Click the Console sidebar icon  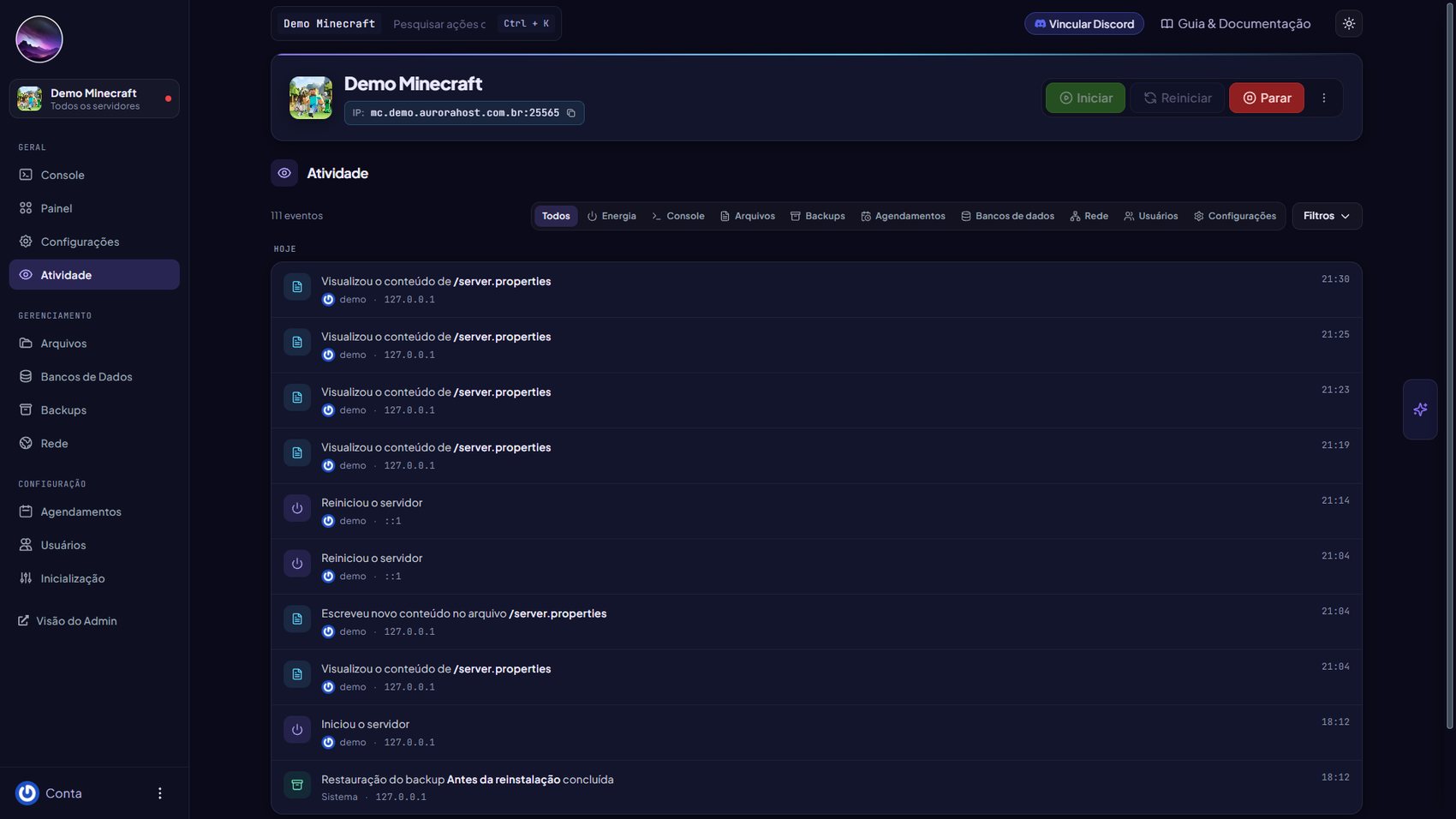[26, 175]
